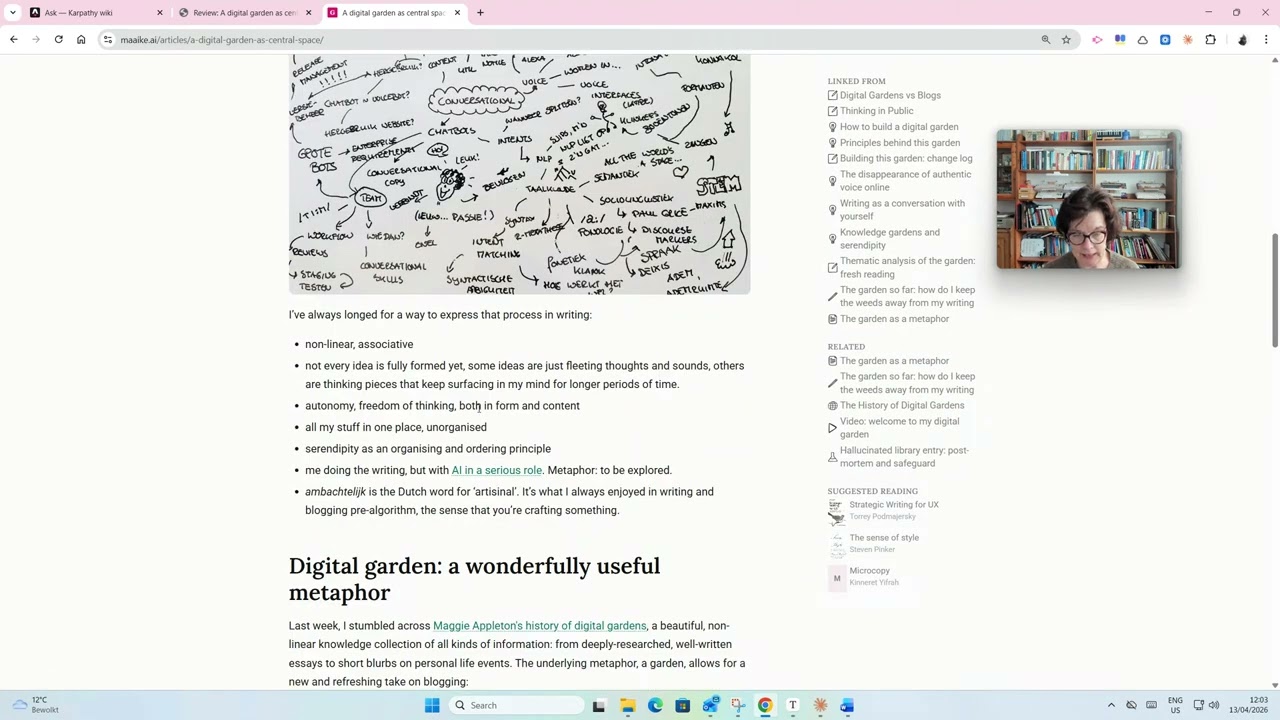Open 'Microcopy' suggested reading entry
Viewport: 1280px width, 720px height.
[x=869, y=571]
